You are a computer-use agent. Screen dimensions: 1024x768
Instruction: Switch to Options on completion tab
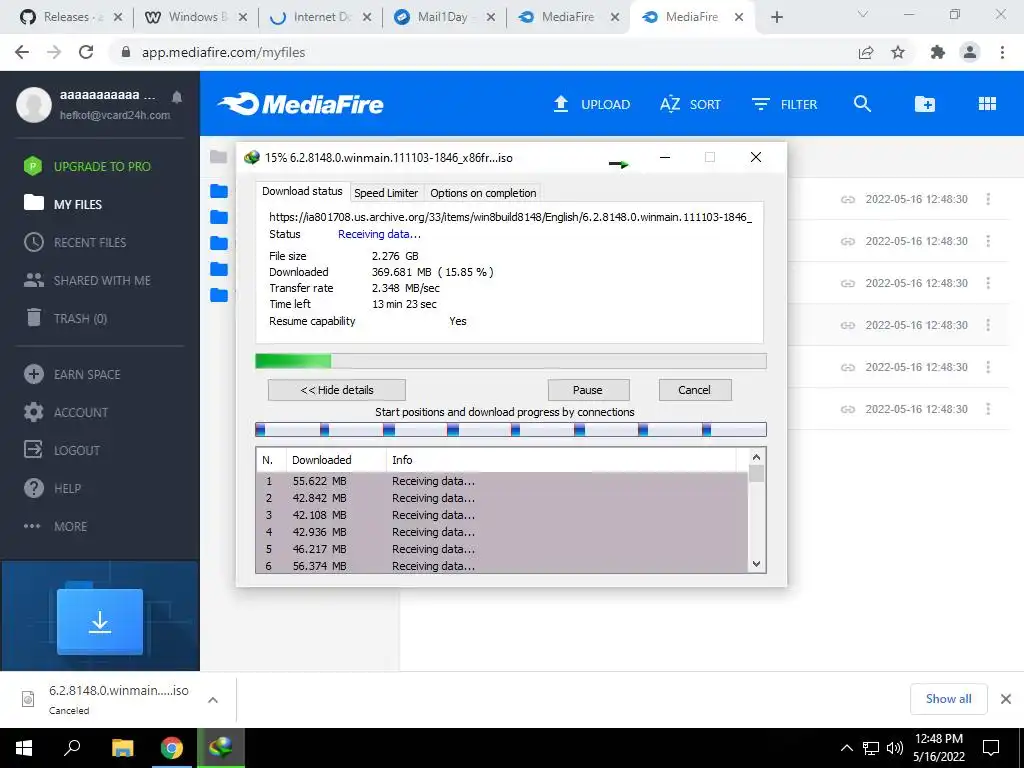[483, 193]
